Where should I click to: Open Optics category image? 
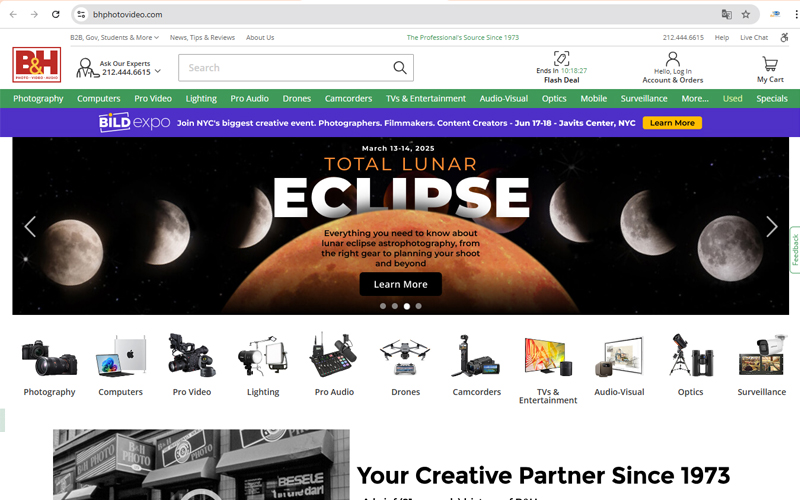pyautogui.click(x=690, y=355)
